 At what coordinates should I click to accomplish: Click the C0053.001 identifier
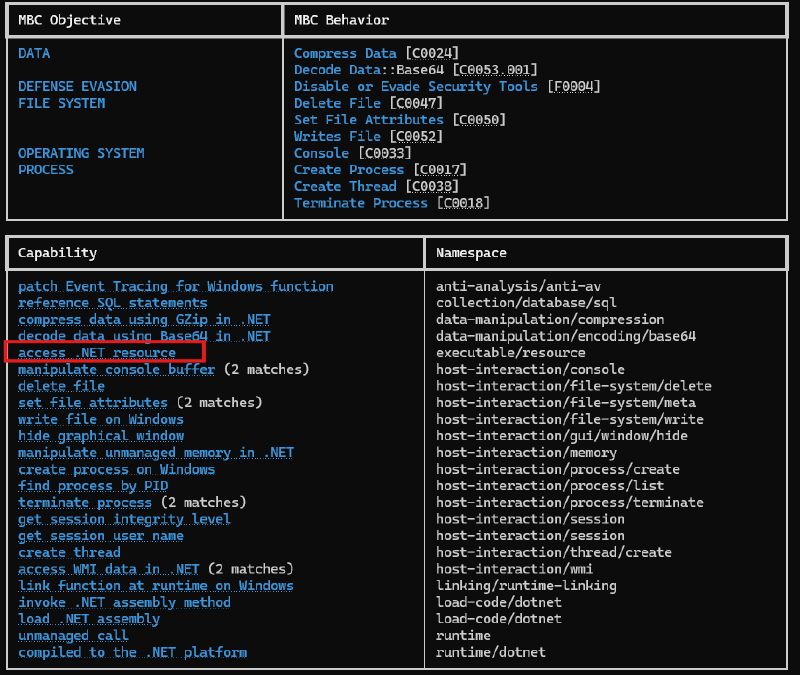(495, 70)
